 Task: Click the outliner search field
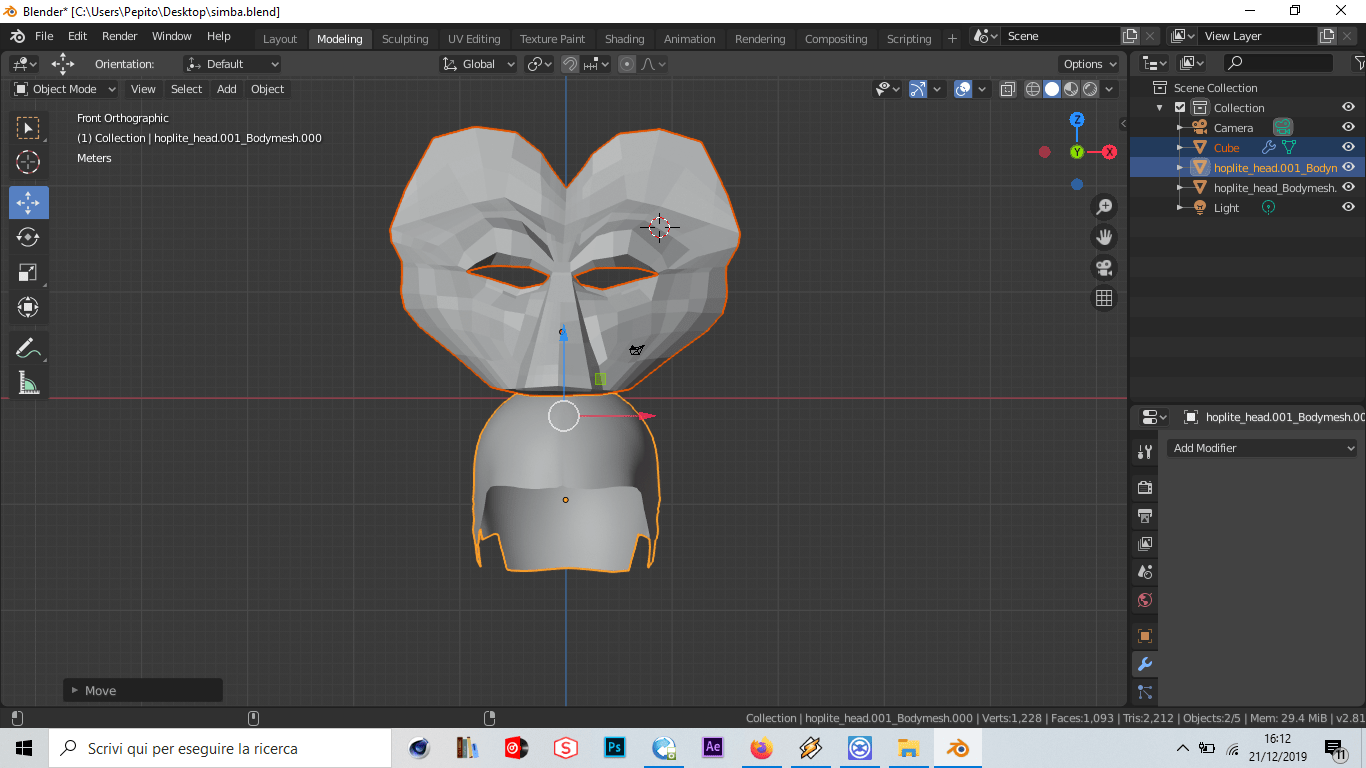click(x=1278, y=63)
